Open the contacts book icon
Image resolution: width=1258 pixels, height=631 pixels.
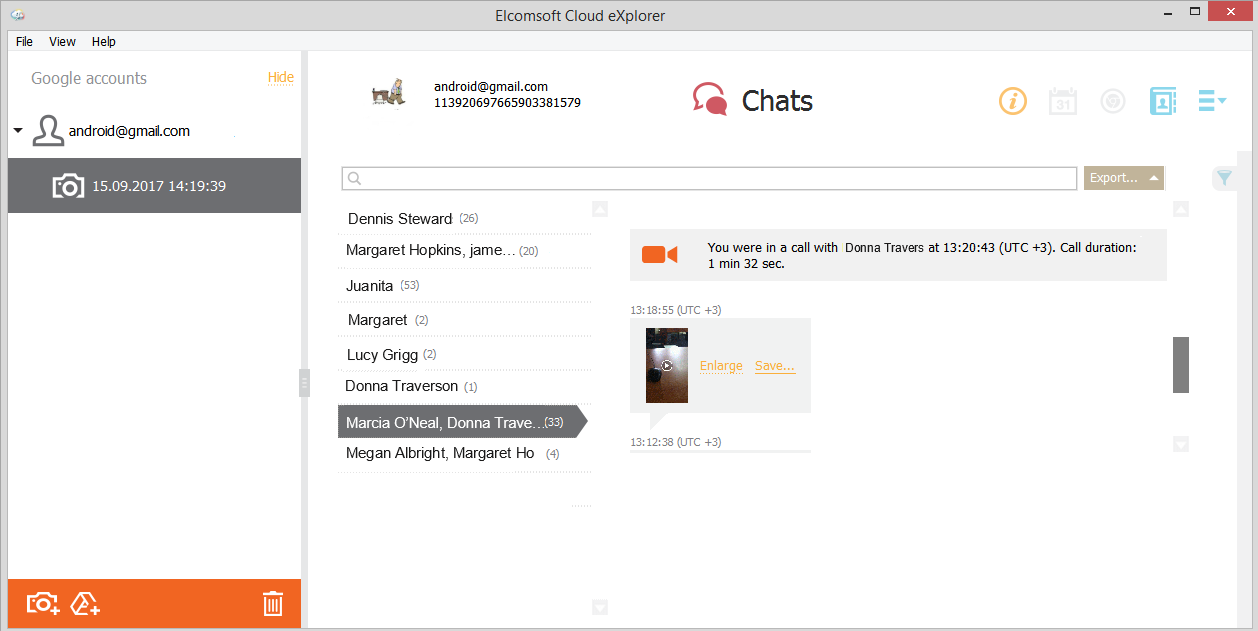pyautogui.click(x=1162, y=101)
